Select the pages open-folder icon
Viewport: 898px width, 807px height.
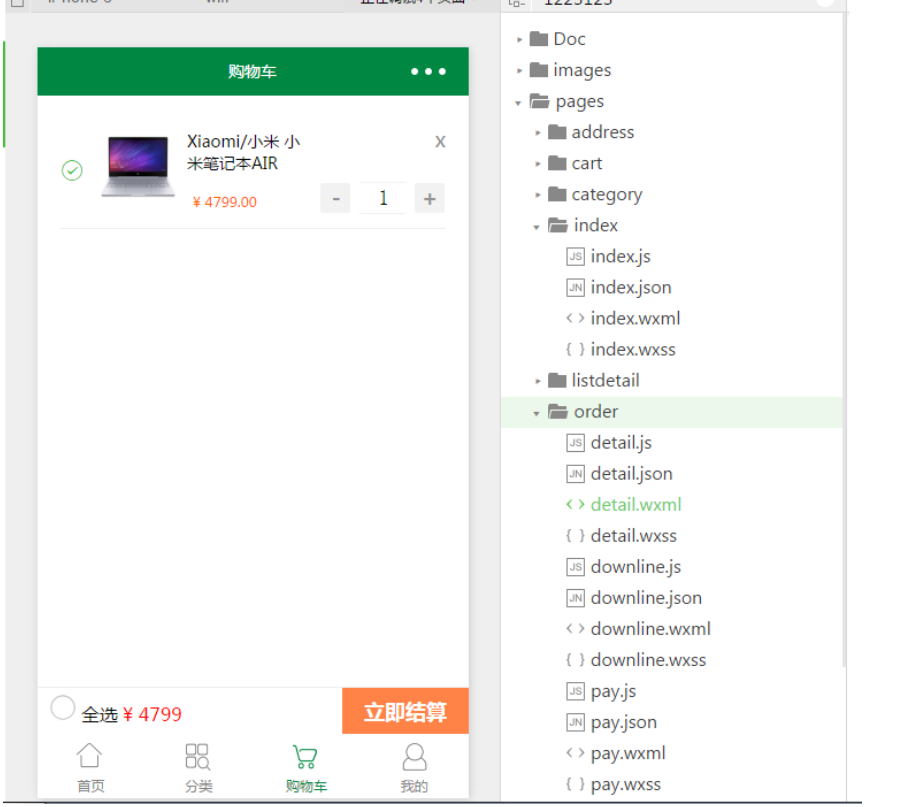(539, 101)
